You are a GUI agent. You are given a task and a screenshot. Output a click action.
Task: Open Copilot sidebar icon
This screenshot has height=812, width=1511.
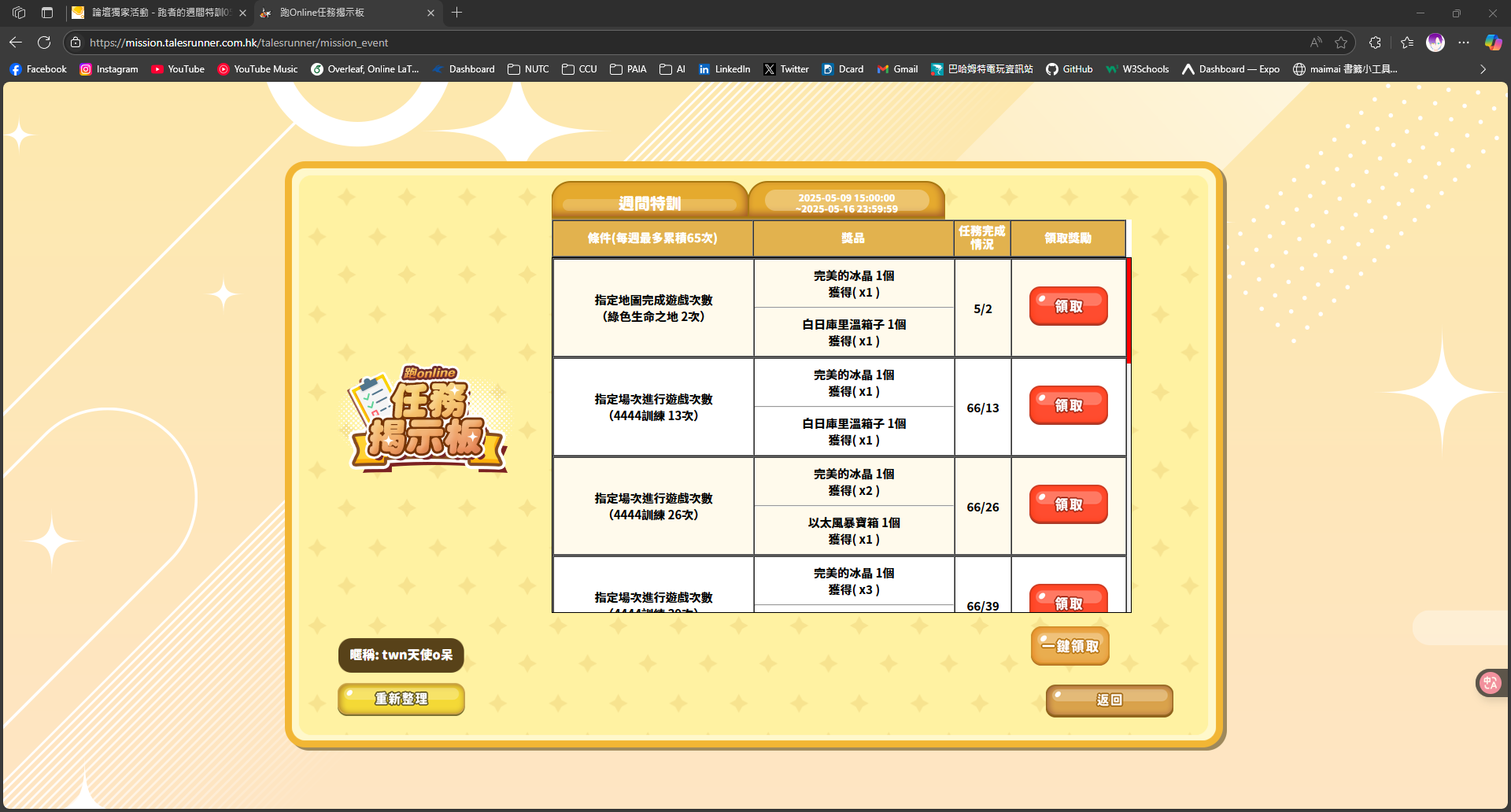pos(1493,42)
